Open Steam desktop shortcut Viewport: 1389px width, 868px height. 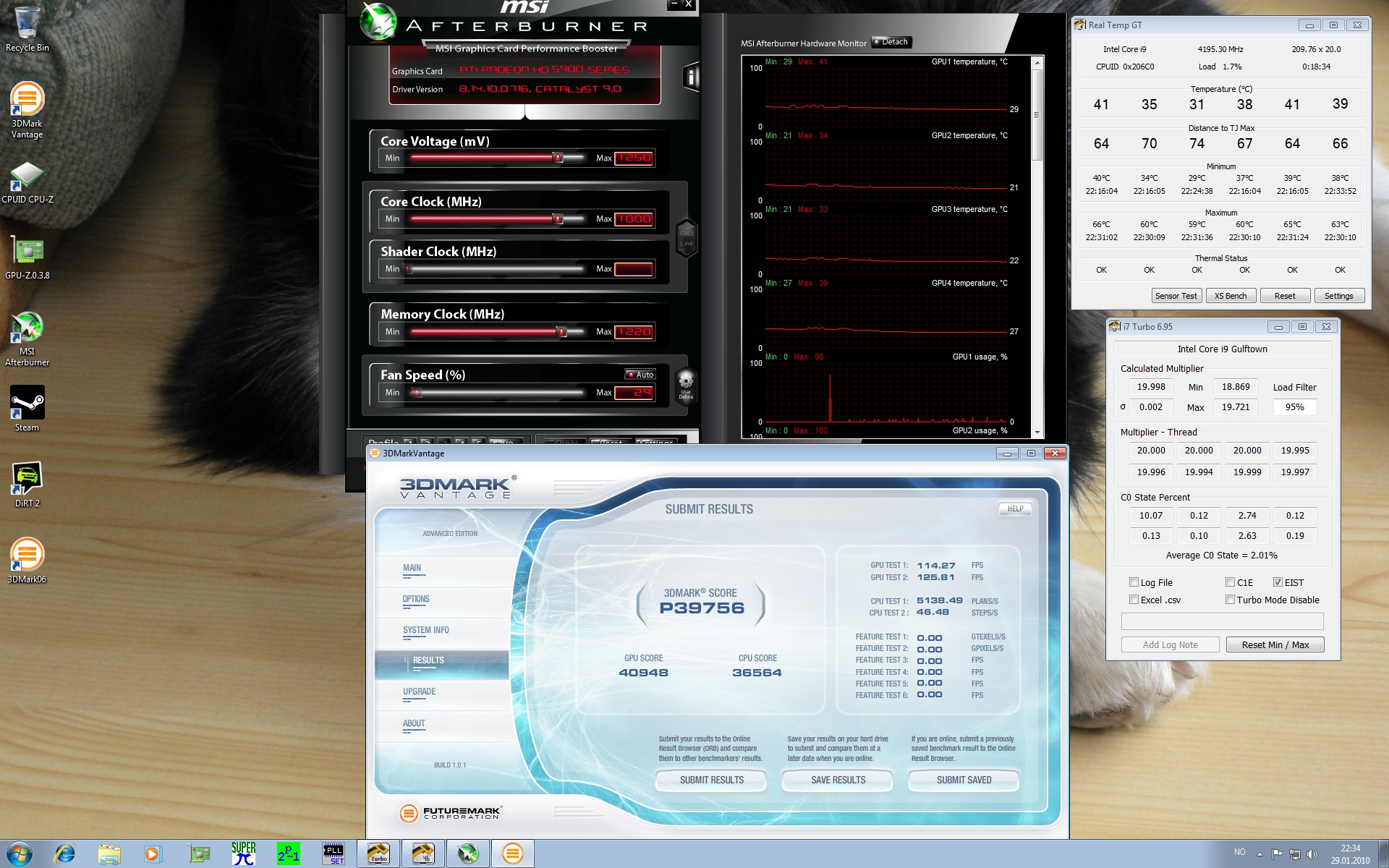pos(27,408)
